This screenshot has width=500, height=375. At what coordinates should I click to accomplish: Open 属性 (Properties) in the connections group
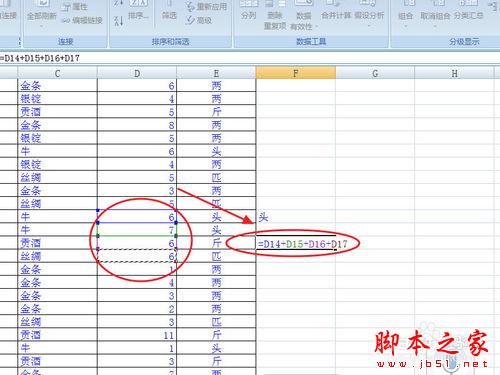(75, 7)
